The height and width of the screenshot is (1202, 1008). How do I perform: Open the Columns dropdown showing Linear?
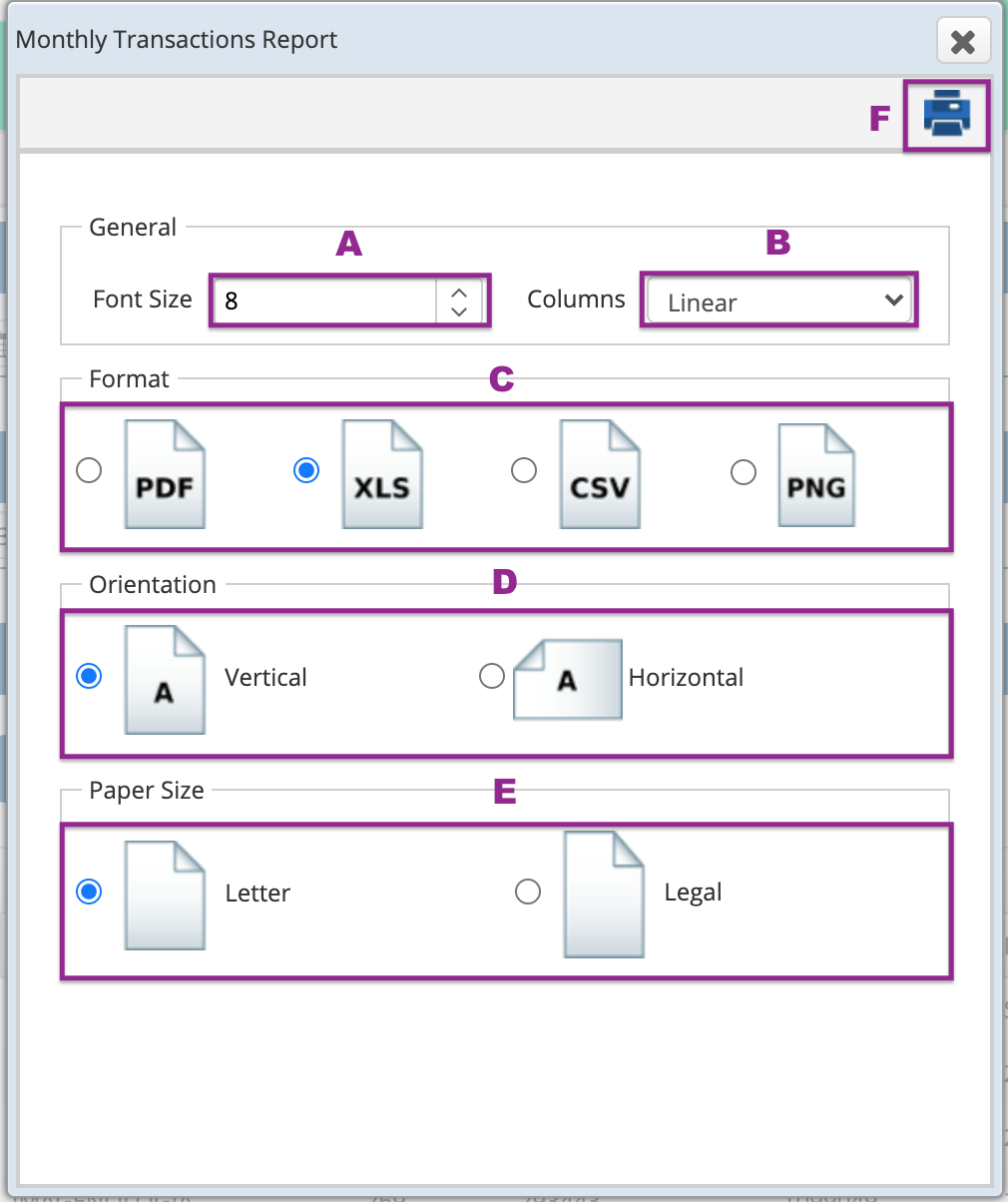point(779,300)
